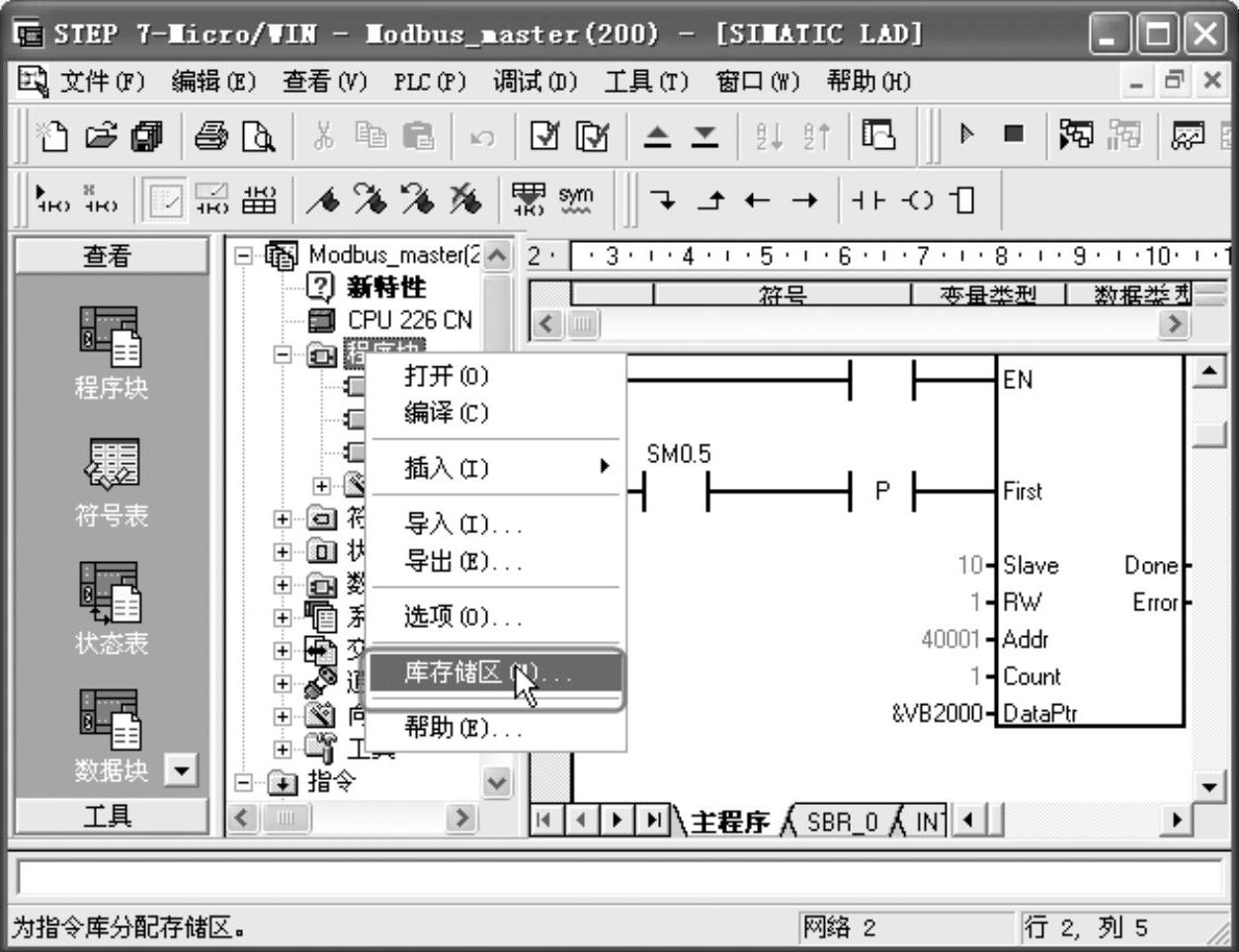
Task: Click the Copy toolbar icon
Action: pos(372,135)
